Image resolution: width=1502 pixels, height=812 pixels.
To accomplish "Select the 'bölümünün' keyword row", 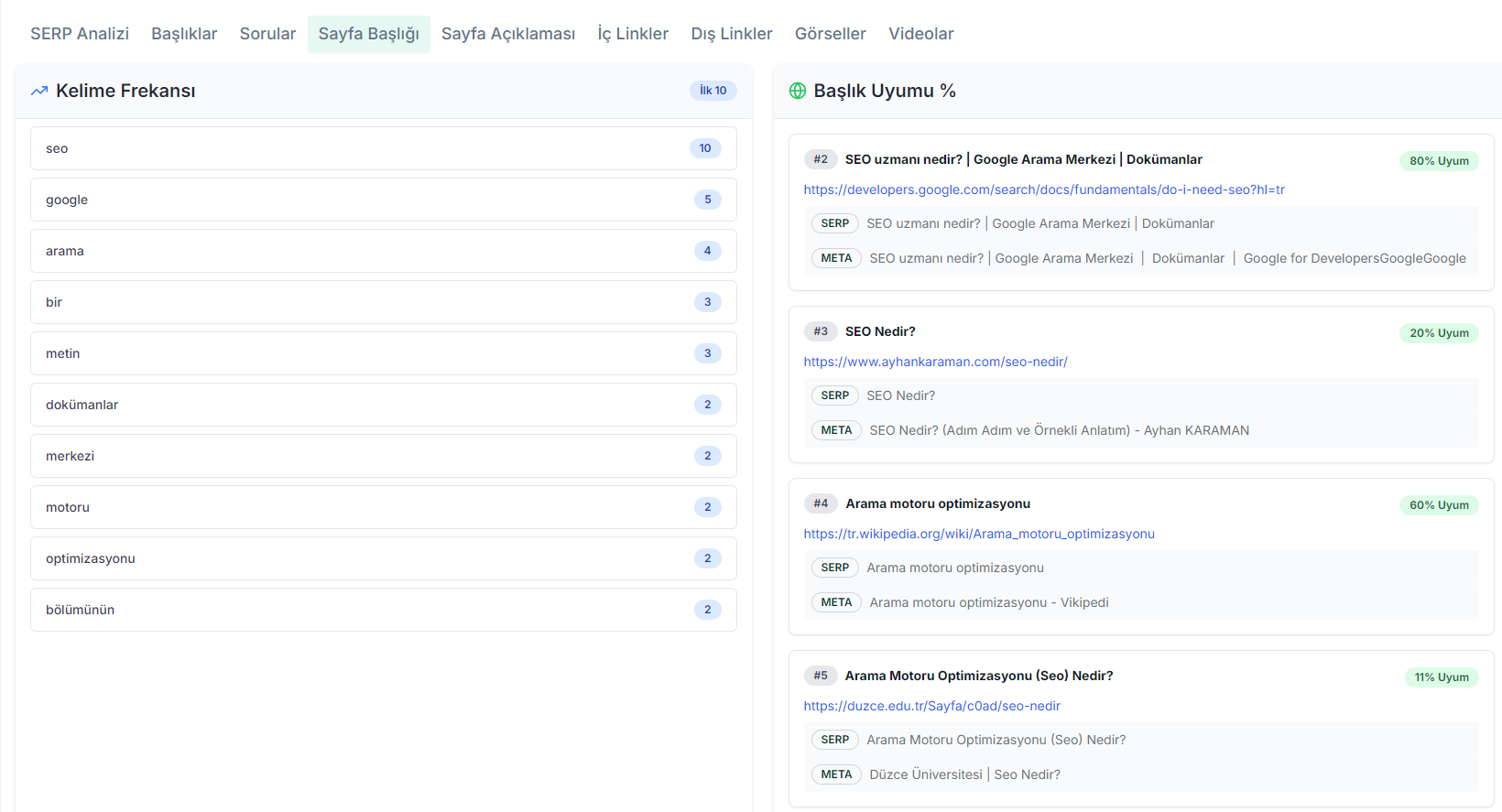I will 384,610.
